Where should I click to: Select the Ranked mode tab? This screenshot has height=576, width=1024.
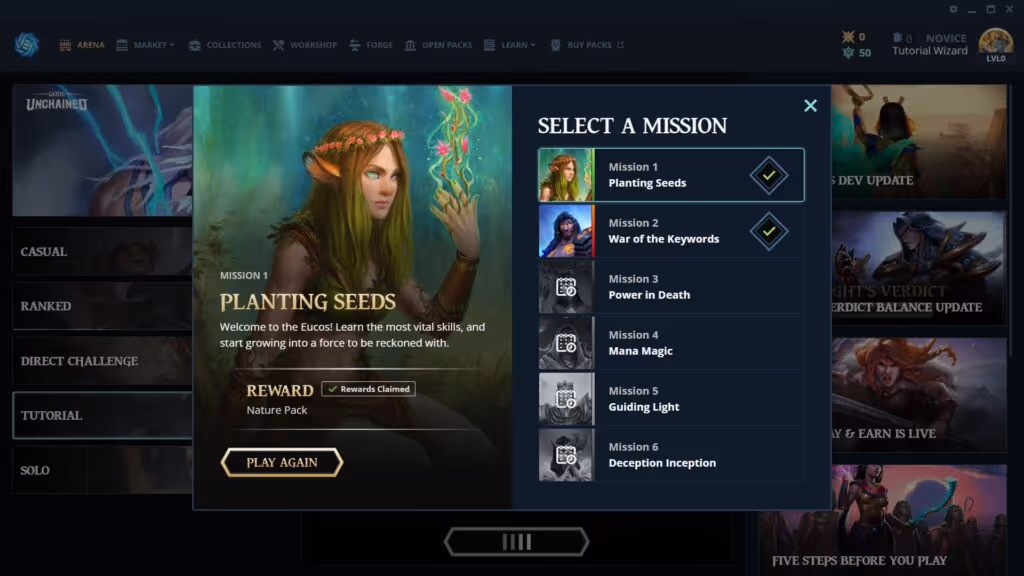pos(103,306)
